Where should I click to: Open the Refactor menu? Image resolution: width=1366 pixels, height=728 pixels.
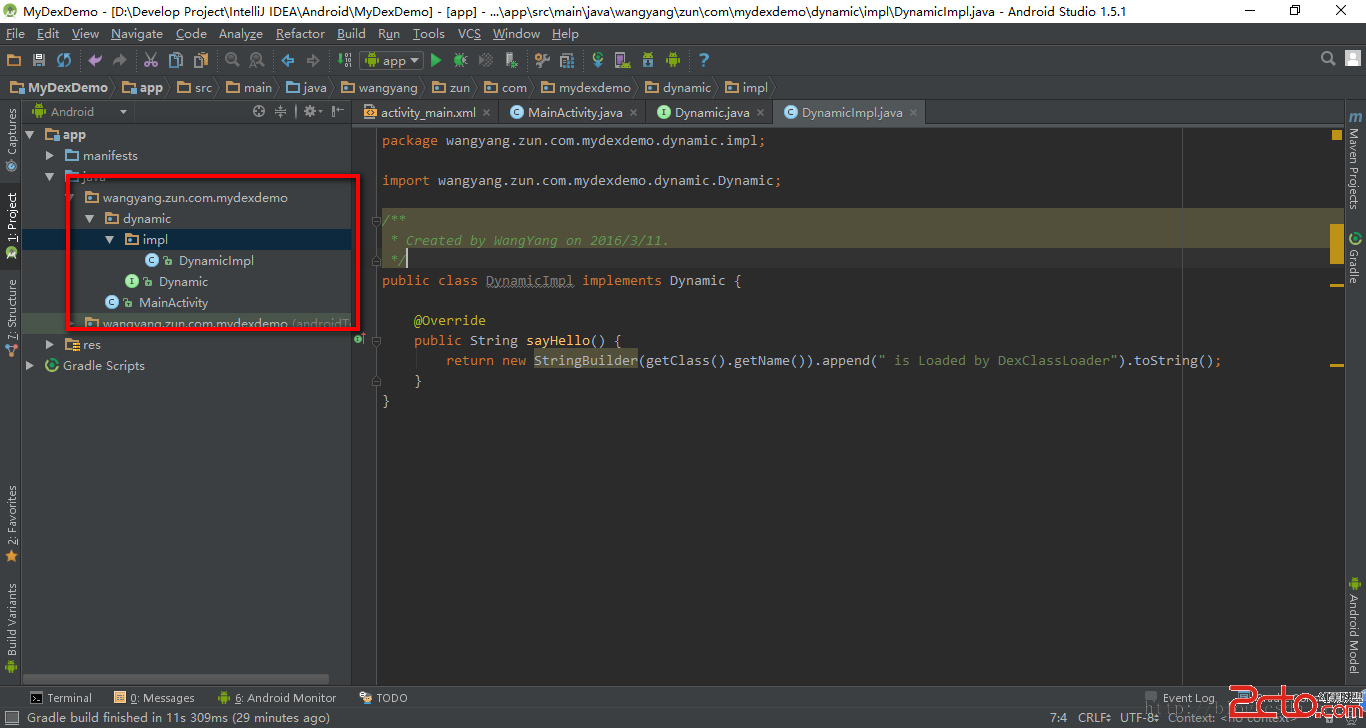click(x=300, y=33)
